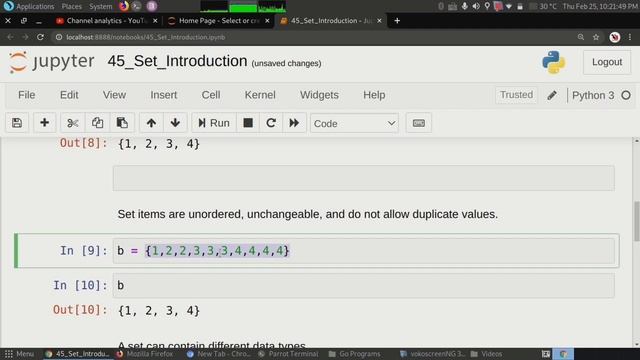The height and width of the screenshot is (360, 640).
Task: Open the View menu
Action: (114, 95)
